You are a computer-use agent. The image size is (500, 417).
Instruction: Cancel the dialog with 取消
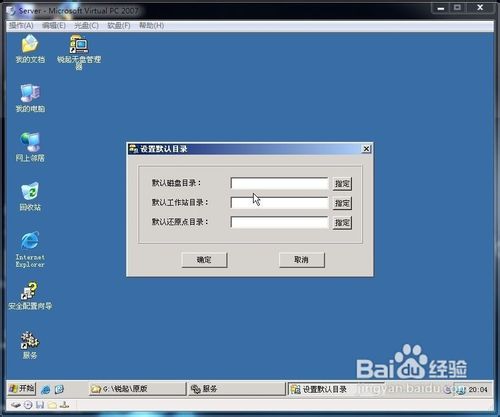pos(301,260)
